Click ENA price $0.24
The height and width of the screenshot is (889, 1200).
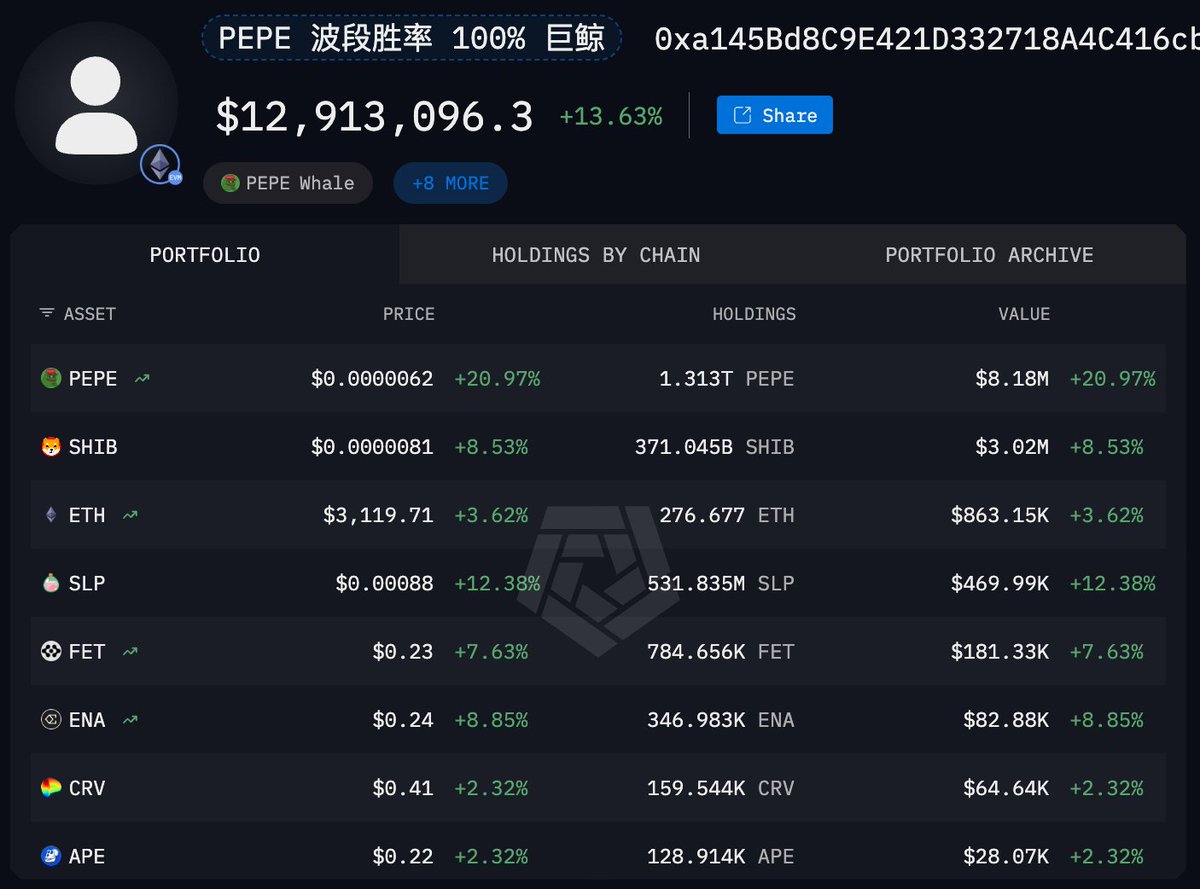pos(403,720)
